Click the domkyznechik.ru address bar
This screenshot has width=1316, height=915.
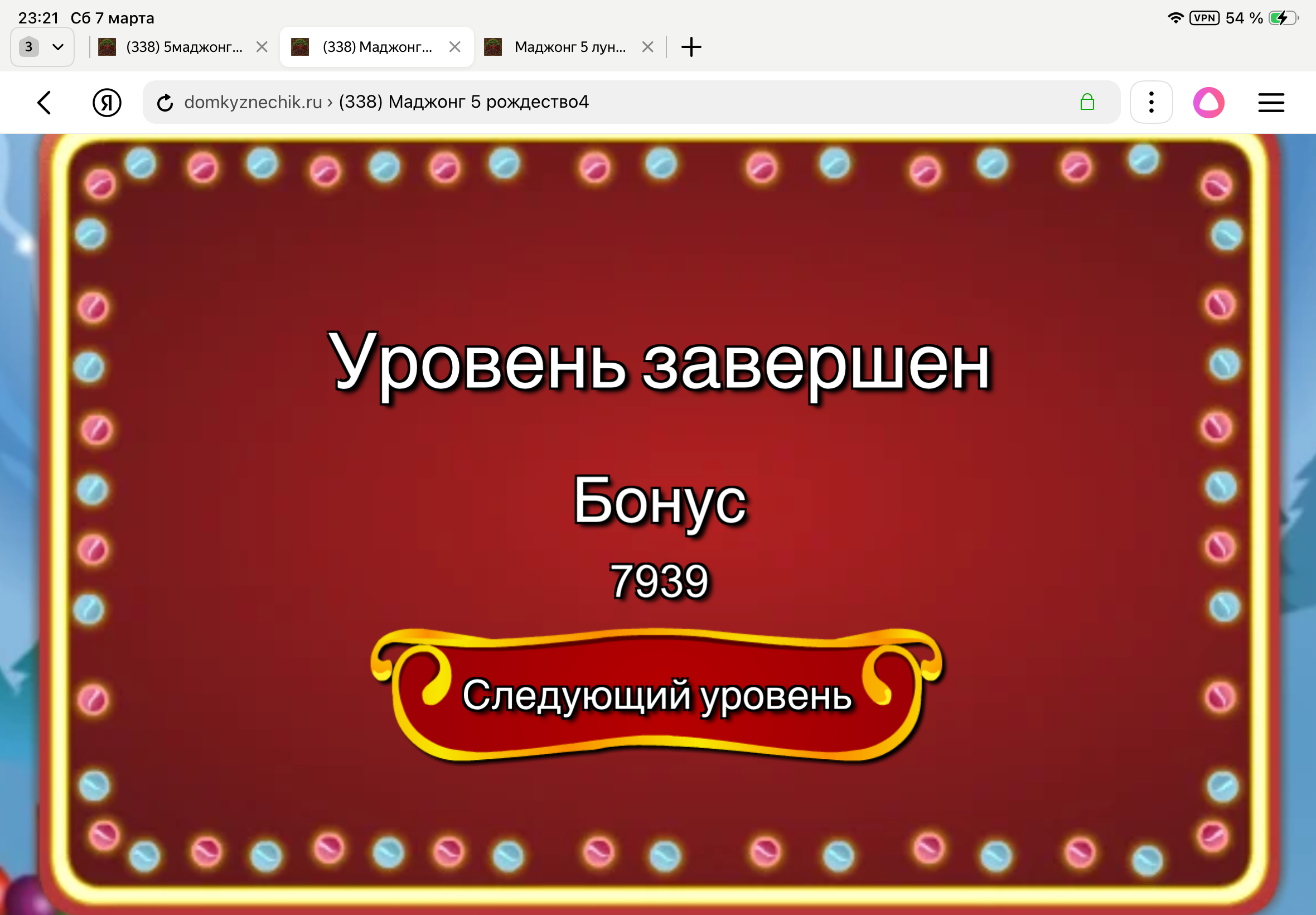coord(401,102)
